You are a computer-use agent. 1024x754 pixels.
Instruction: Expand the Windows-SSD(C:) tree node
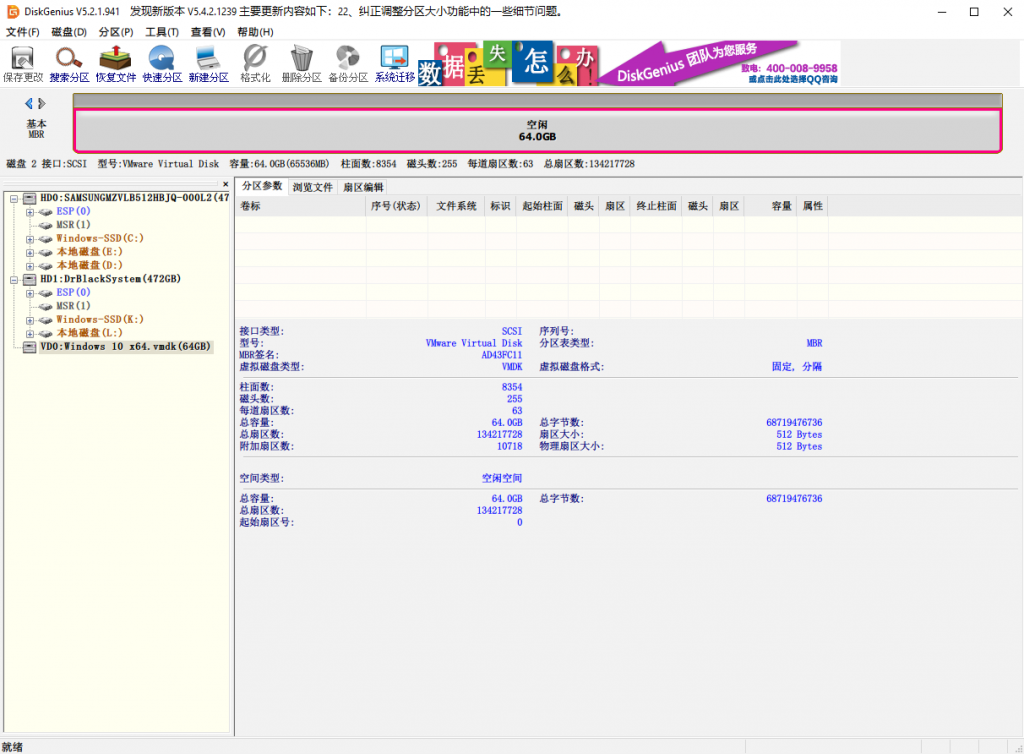(x=29, y=239)
